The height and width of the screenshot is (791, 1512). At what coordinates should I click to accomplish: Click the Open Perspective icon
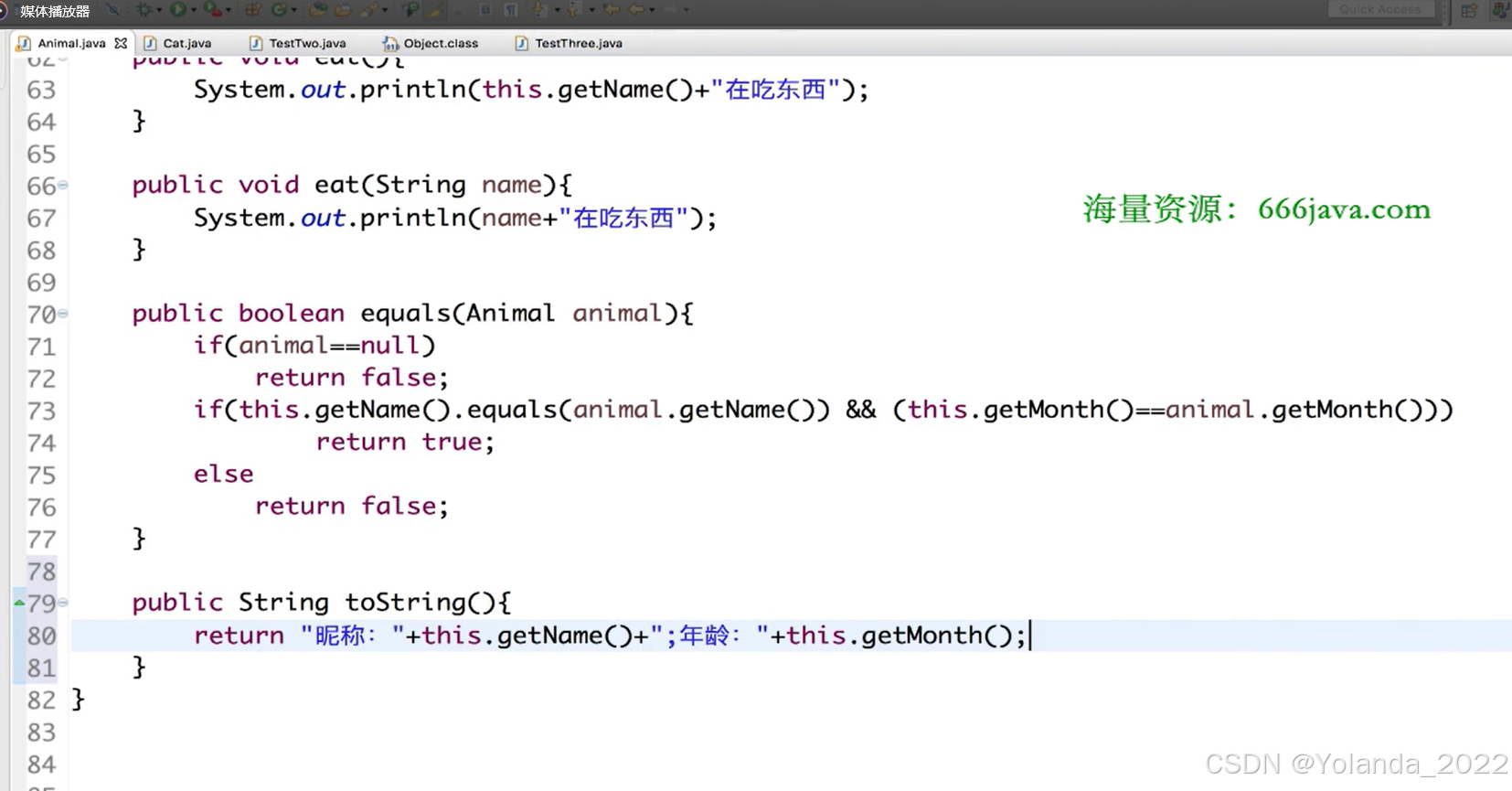(1469, 10)
